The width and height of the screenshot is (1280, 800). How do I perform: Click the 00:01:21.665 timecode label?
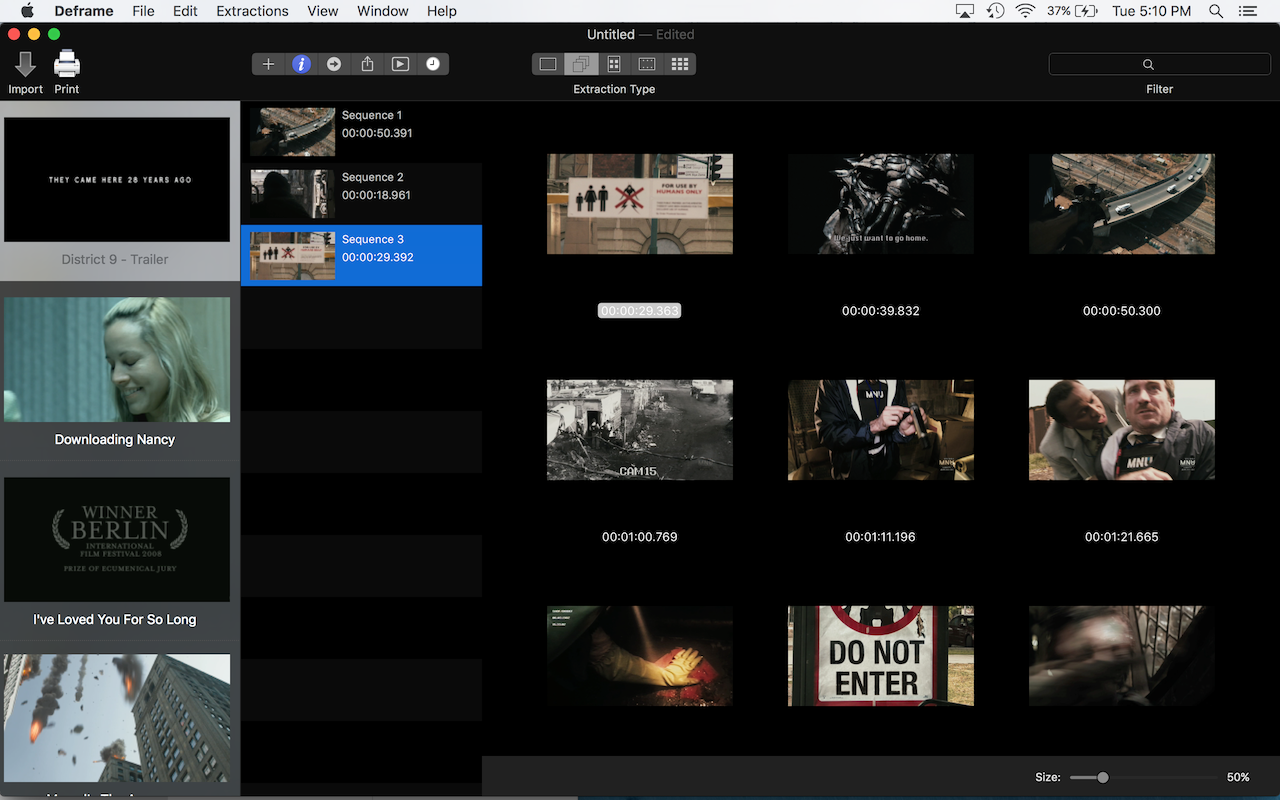point(1122,537)
